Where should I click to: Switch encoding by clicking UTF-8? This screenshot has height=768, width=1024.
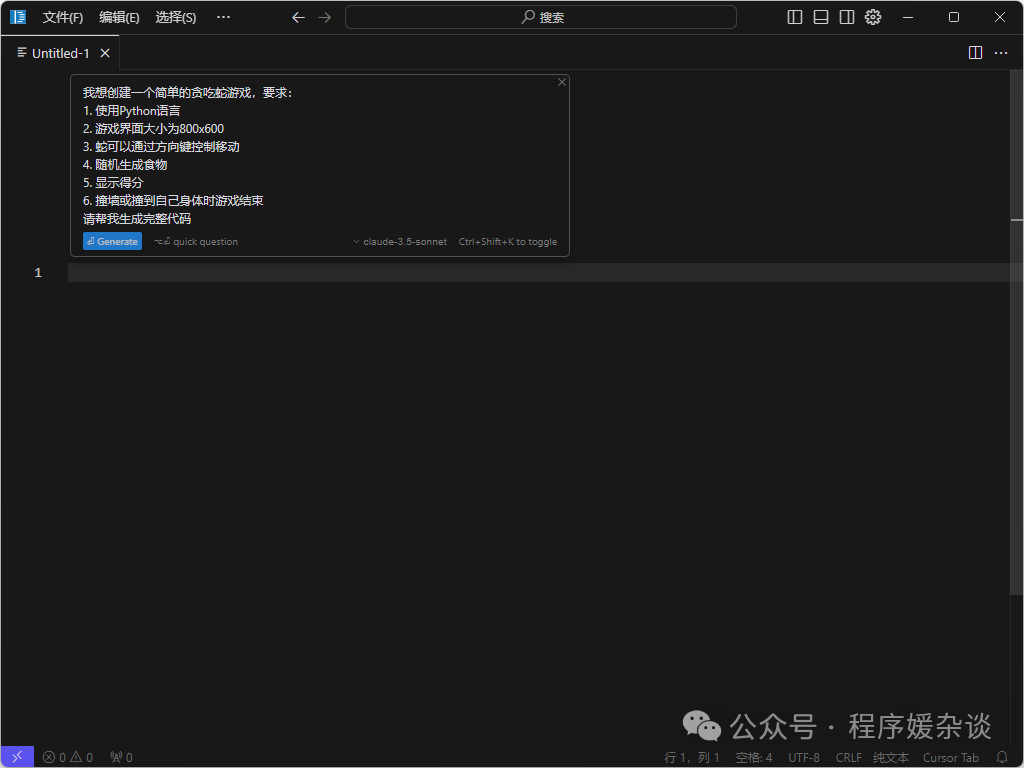point(803,757)
